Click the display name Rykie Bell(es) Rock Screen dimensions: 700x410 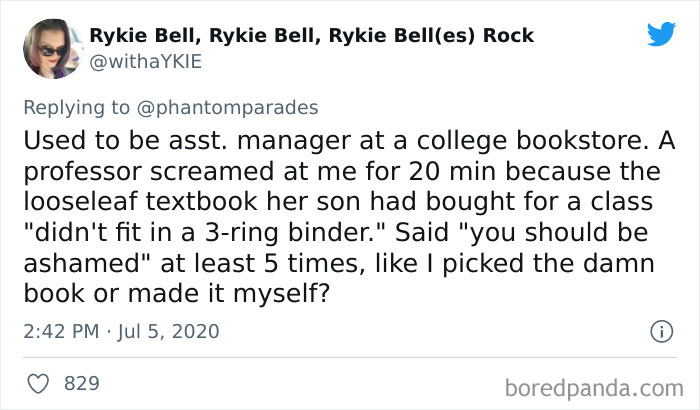click(312, 36)
